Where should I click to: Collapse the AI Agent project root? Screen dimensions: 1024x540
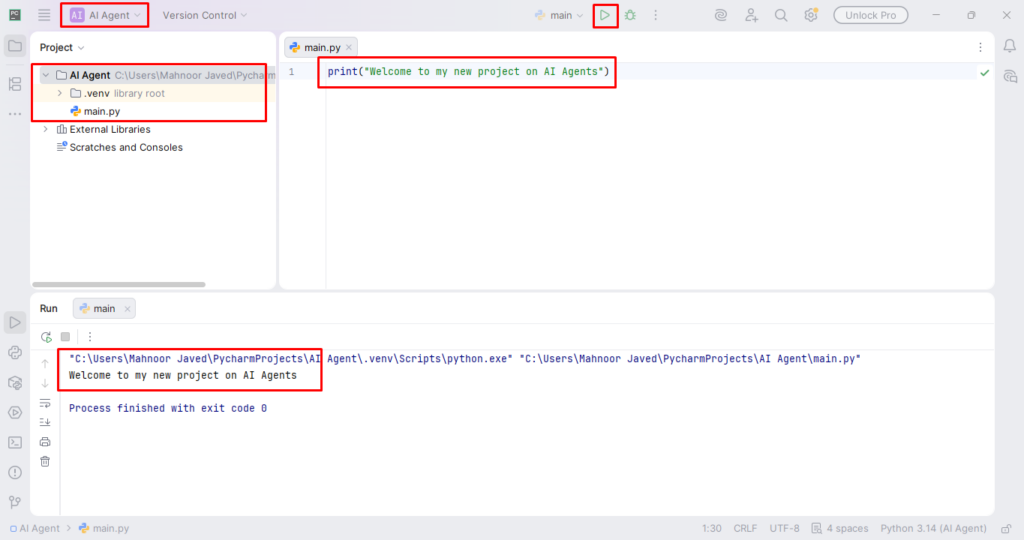pyautogui.click(x=46, y=75)
